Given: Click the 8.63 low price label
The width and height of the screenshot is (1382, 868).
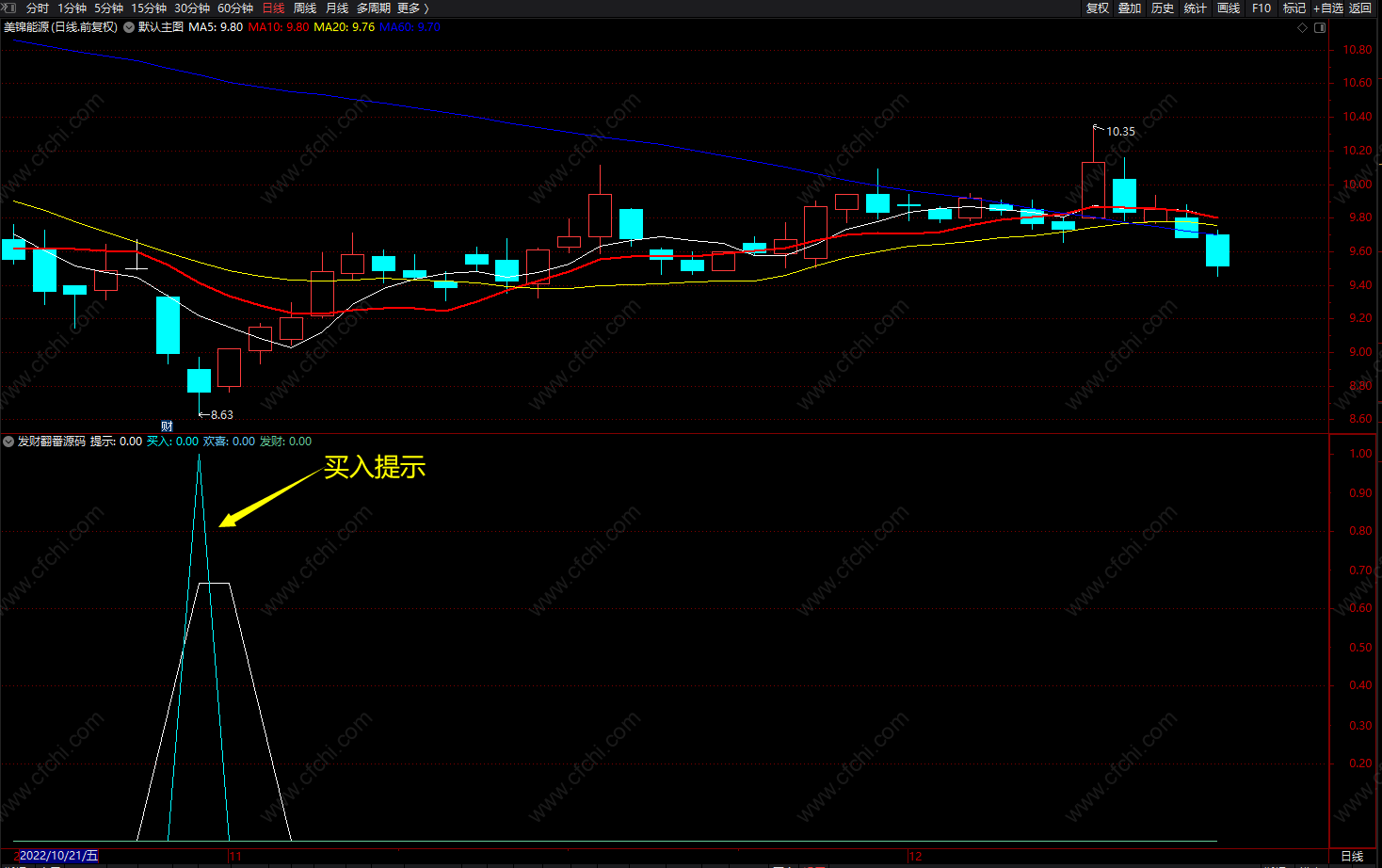Looking at the screenshot, I should coord(222,414).
